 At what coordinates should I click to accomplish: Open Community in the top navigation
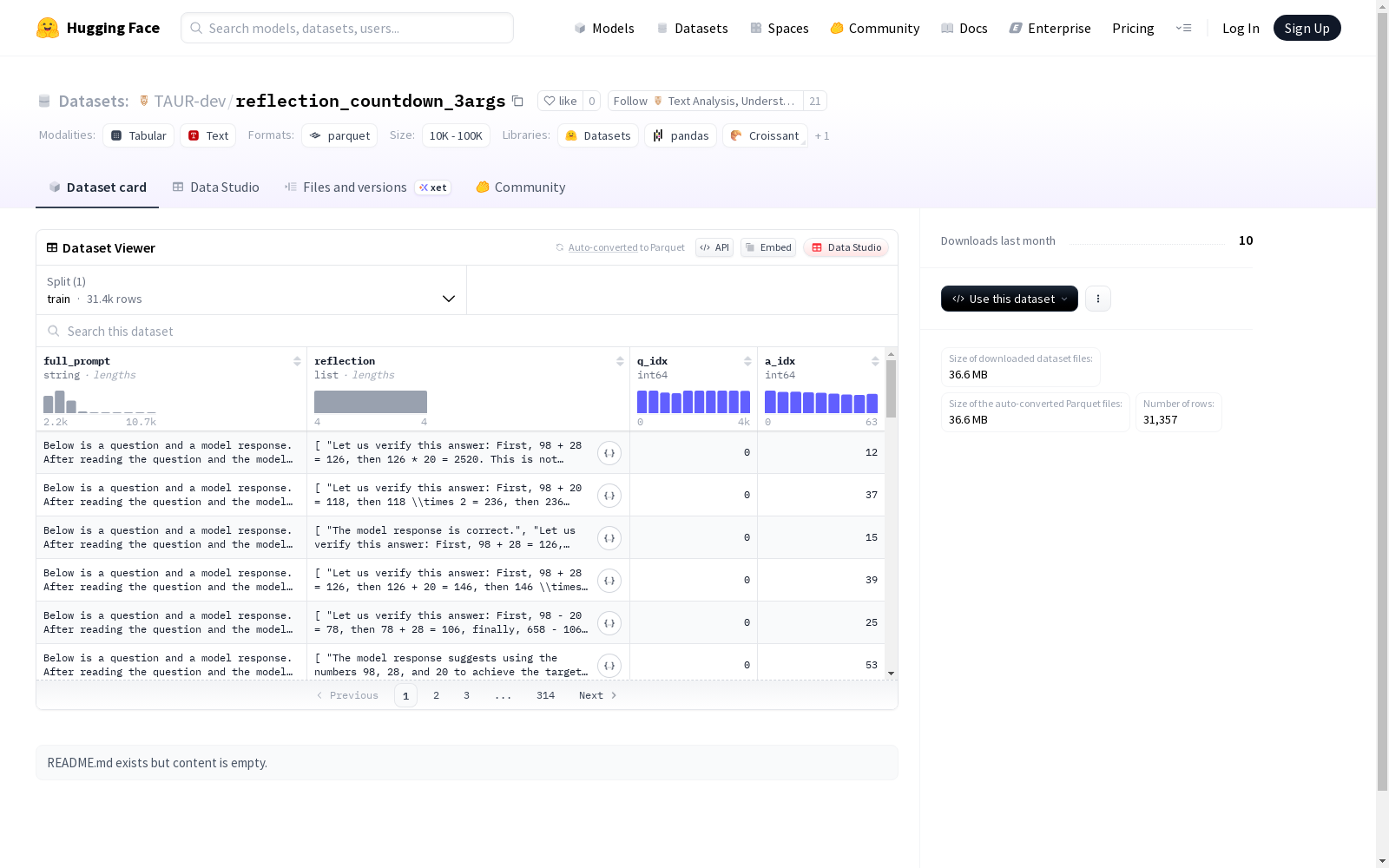875,28
